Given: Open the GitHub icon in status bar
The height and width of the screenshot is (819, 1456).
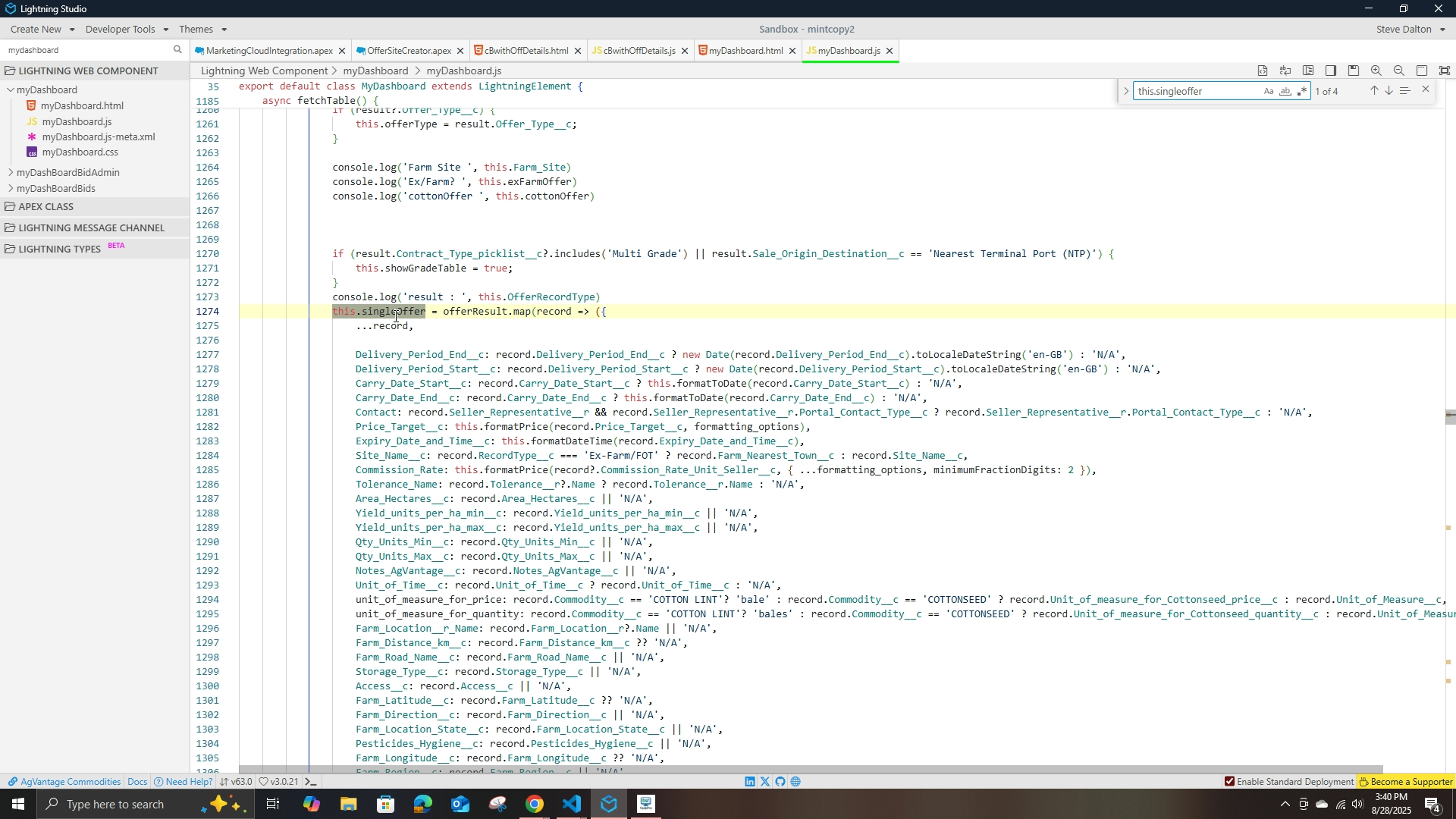Looking at the screenshot, I should click(x=780, y=782).
